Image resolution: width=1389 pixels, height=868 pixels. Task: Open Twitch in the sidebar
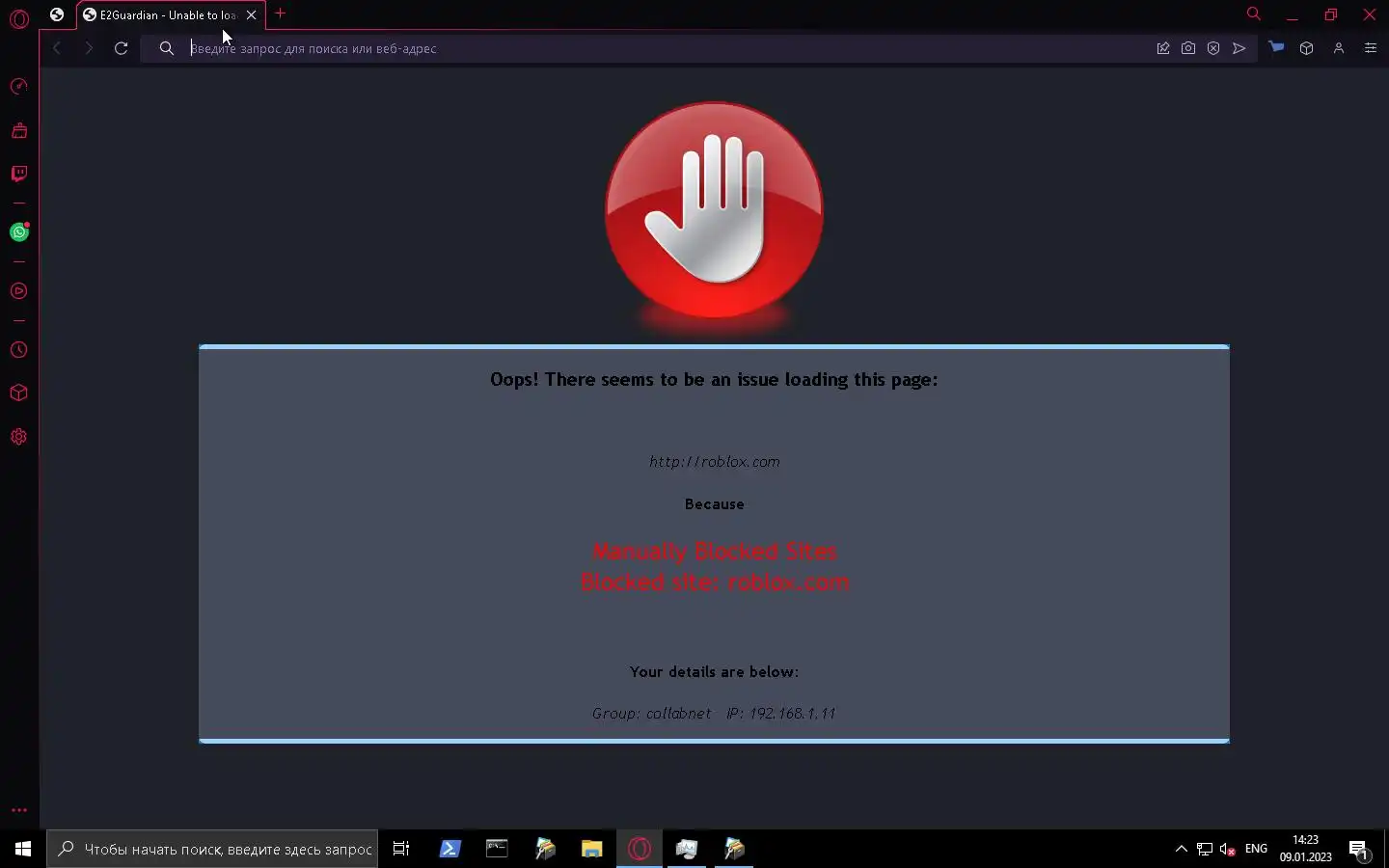[x=18, y=174]
